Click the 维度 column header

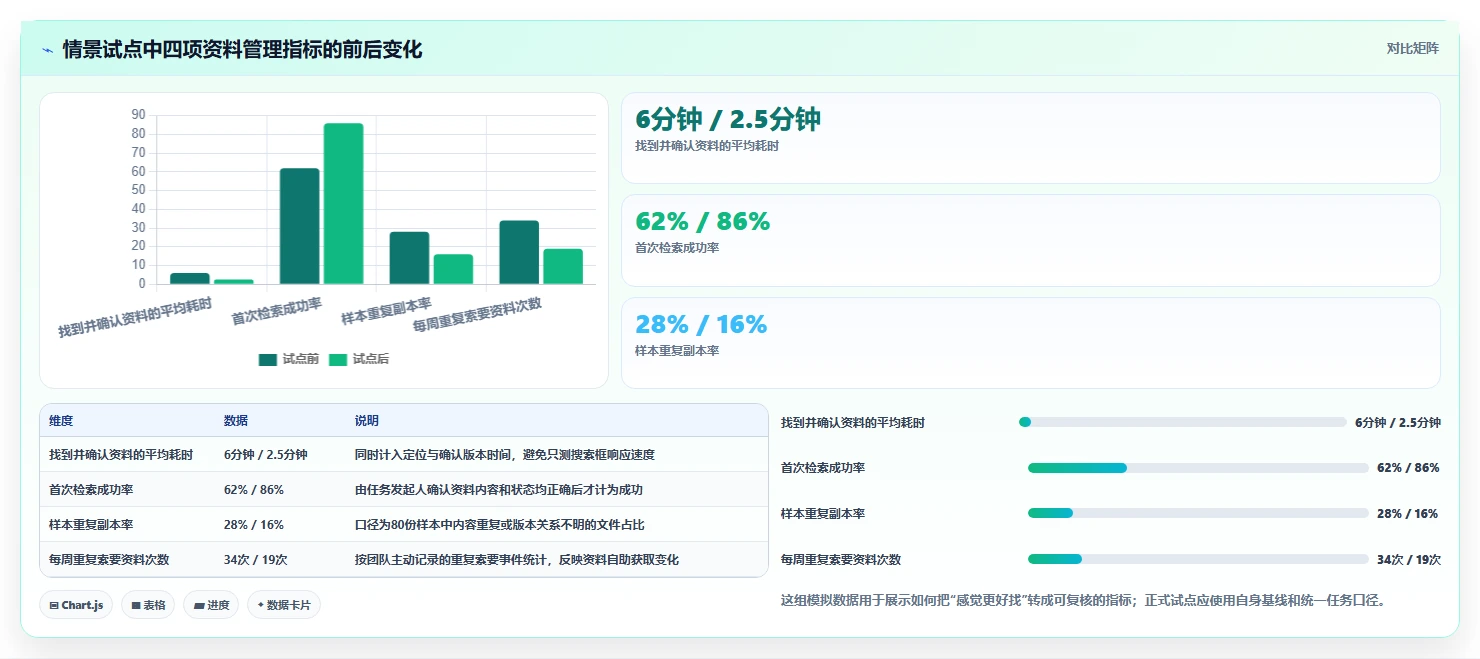click(61, 421)
